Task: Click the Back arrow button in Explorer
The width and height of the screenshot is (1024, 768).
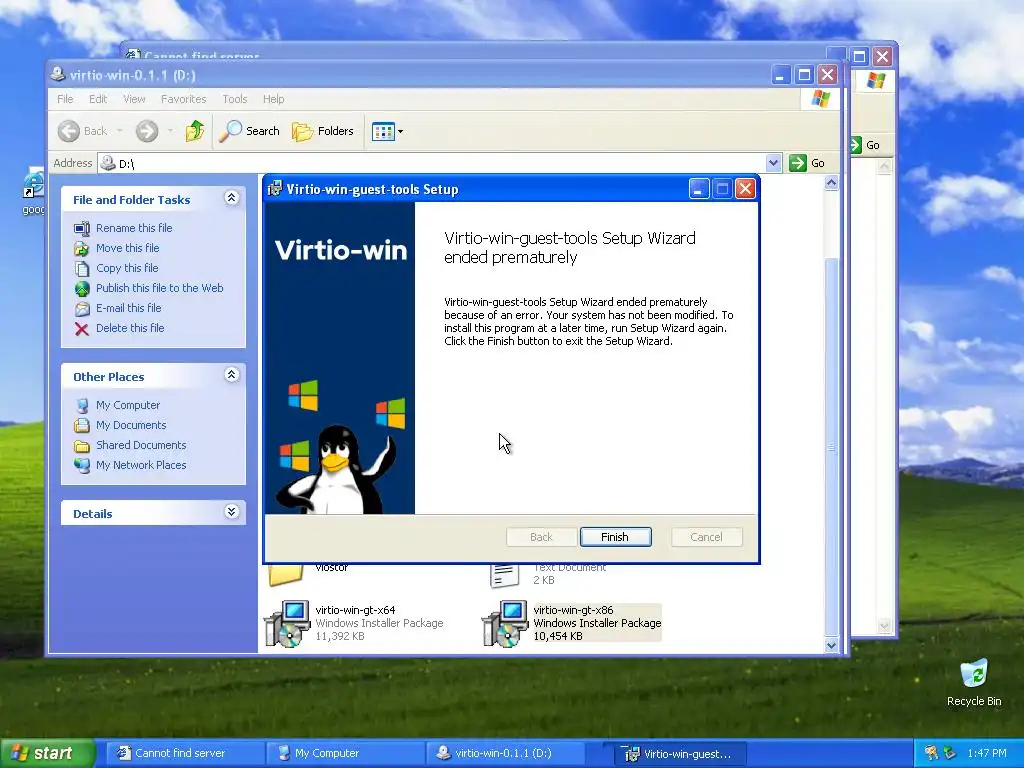Action: click(82, 131)
